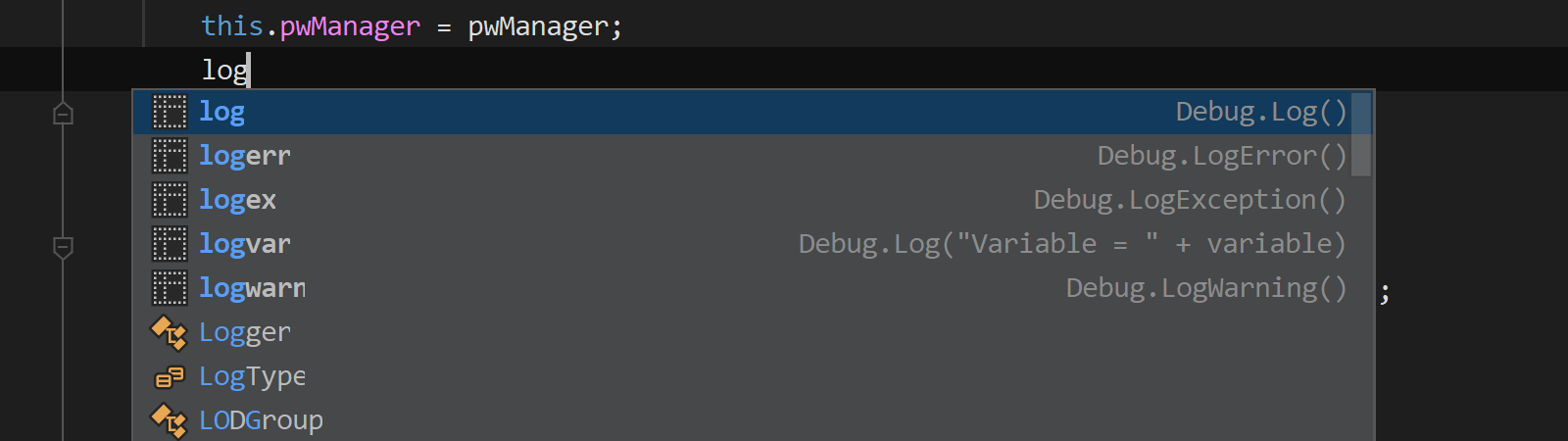Toggle the lower code fold marker in gutter
Image resolution: width=1568 pixels, height=441 pixels.
pyautogui.click(x=63, y=247)
